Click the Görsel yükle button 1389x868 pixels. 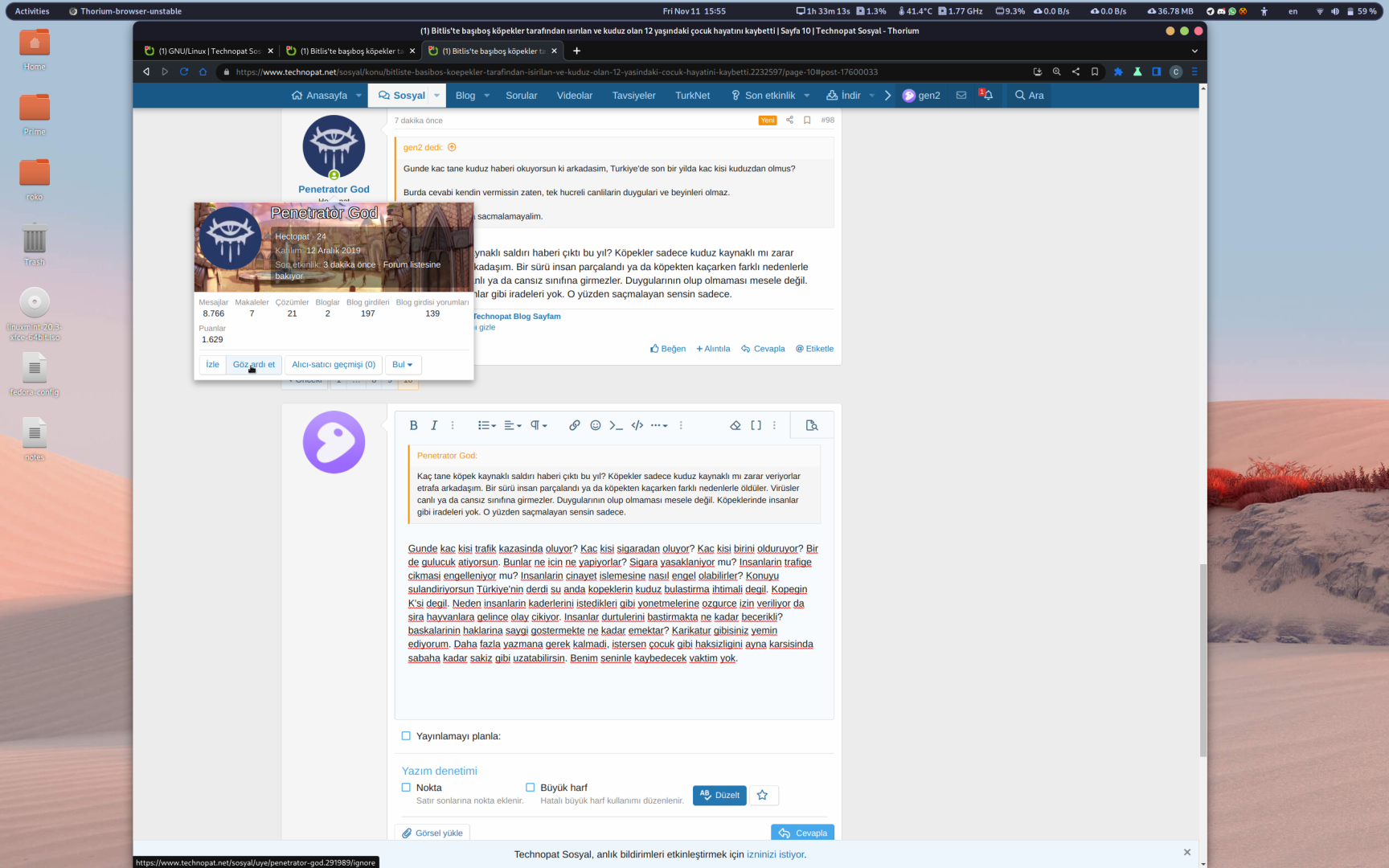(432, 833)
